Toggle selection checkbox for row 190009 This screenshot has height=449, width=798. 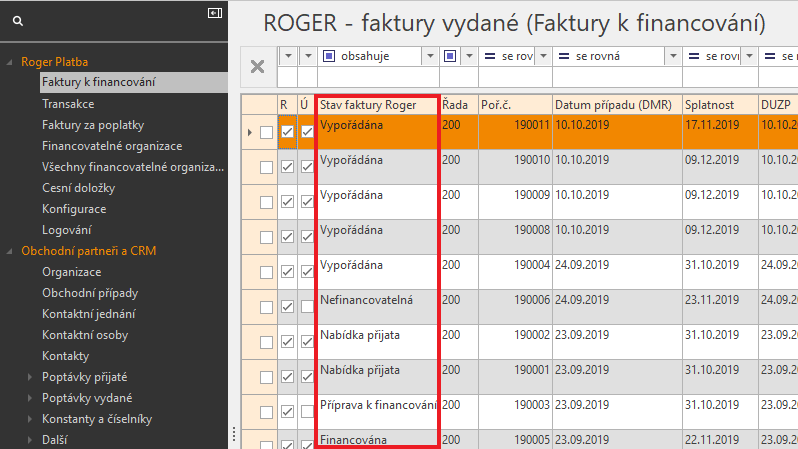coord(266,202)
